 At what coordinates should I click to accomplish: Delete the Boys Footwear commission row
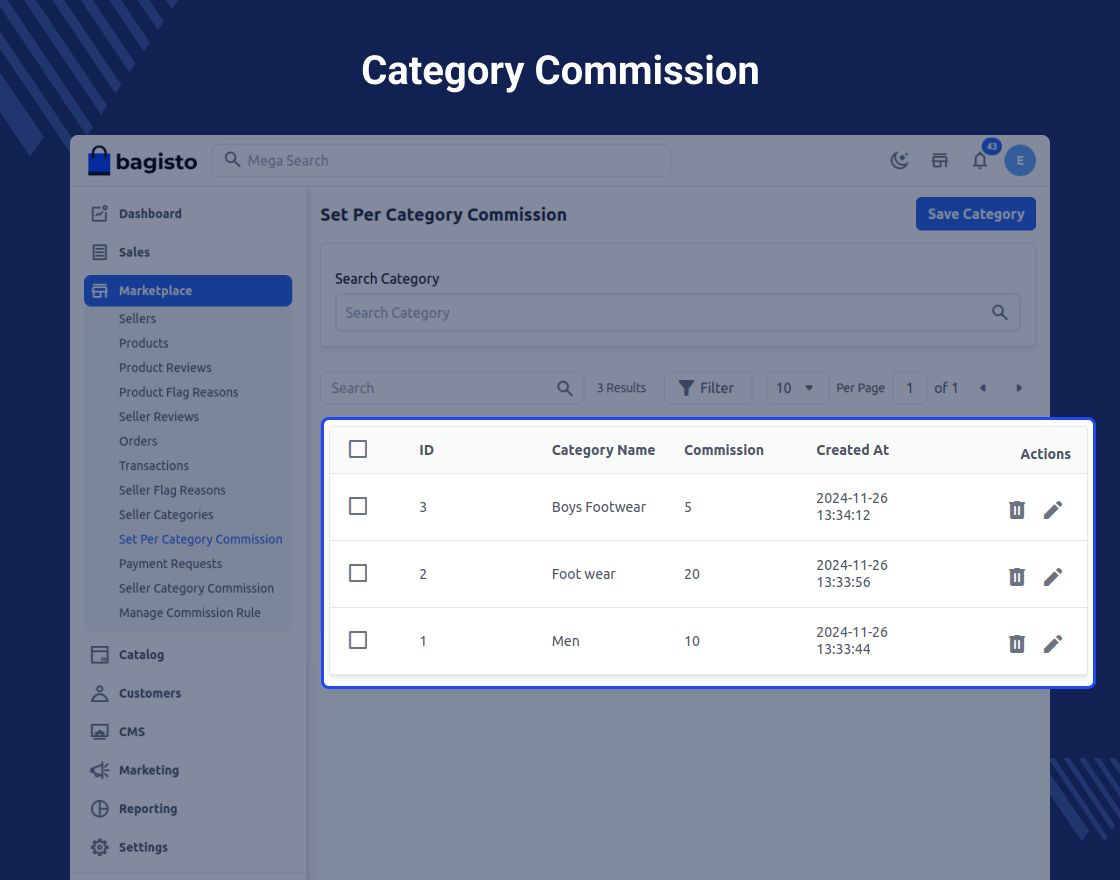coord(1016,509)
